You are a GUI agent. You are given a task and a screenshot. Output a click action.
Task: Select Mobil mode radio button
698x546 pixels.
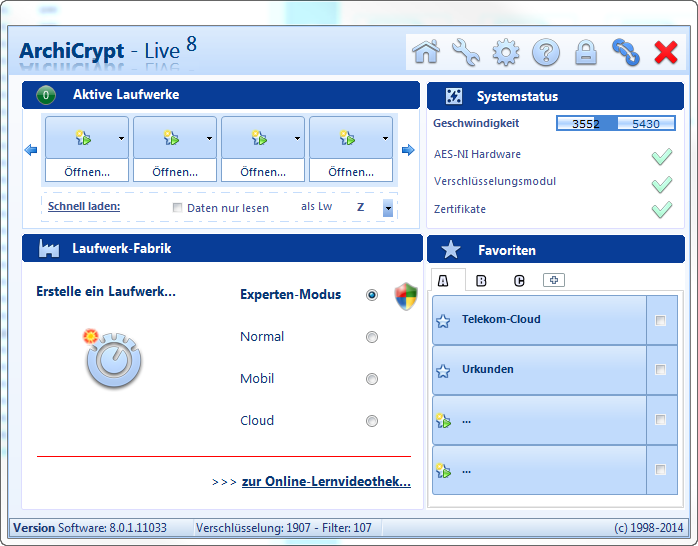pyautogui.click(x=372, y=379)
